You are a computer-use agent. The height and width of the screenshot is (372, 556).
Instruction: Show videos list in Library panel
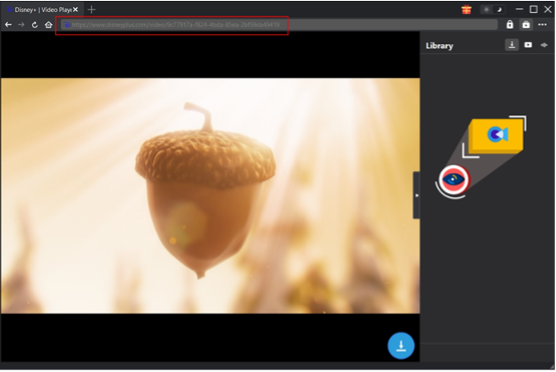528,45
